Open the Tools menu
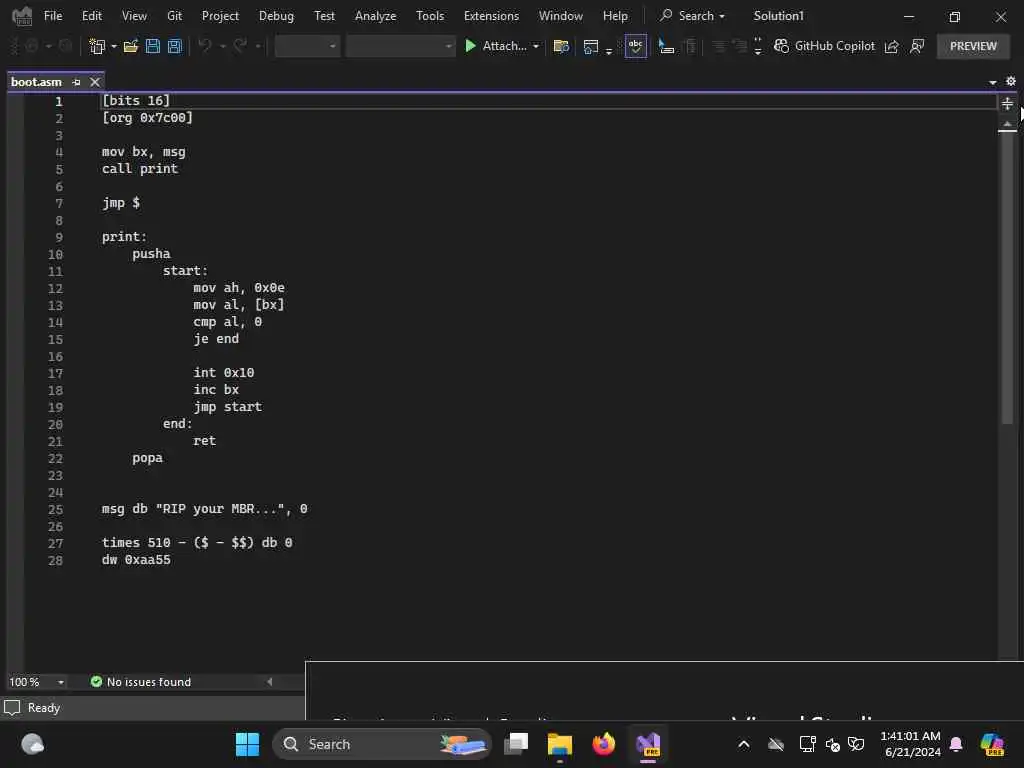 [430, 16]
